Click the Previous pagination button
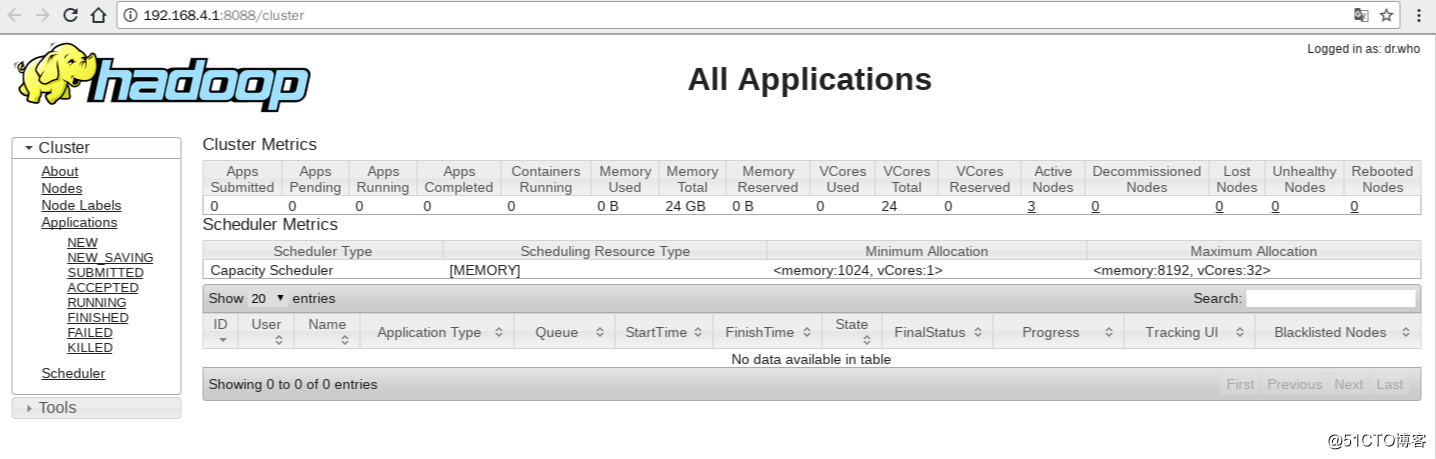 1294,384
